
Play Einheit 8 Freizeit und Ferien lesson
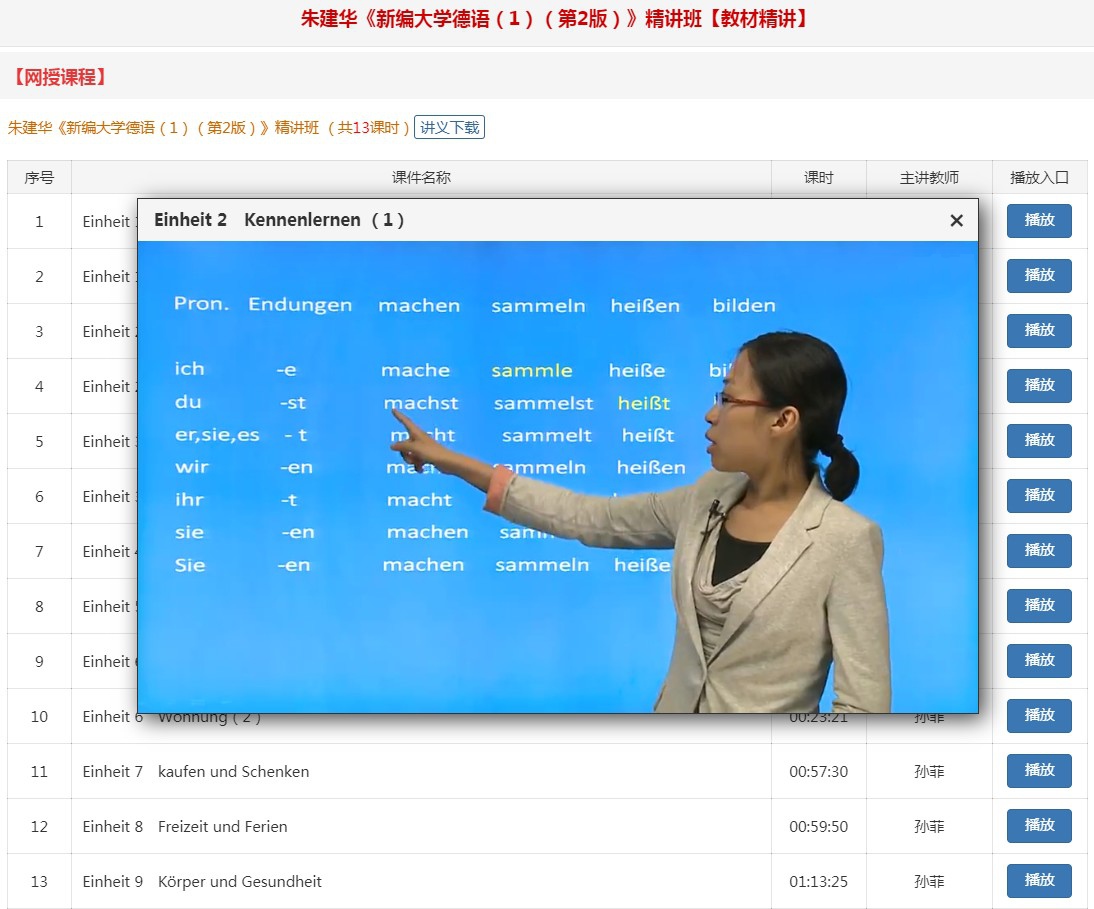coord(1039,826)
